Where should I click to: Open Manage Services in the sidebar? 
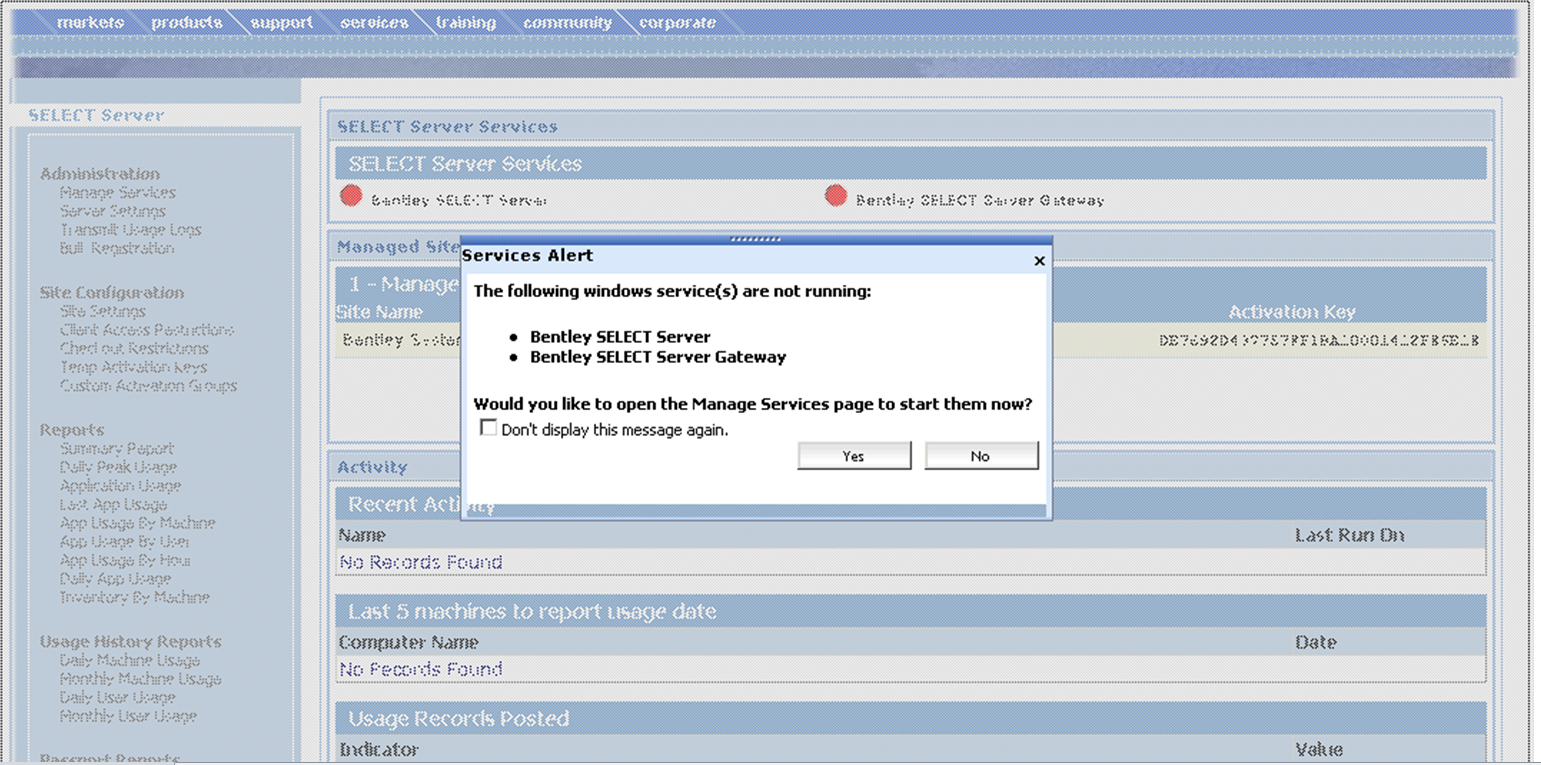click(x=117, y=192)
